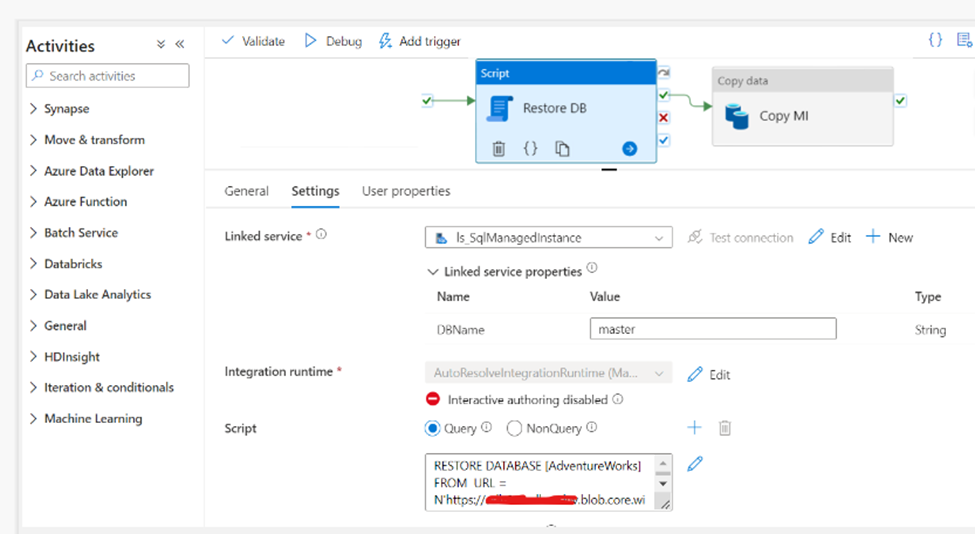Switch to the General tab
975x534 pixels.
[246, 191]
